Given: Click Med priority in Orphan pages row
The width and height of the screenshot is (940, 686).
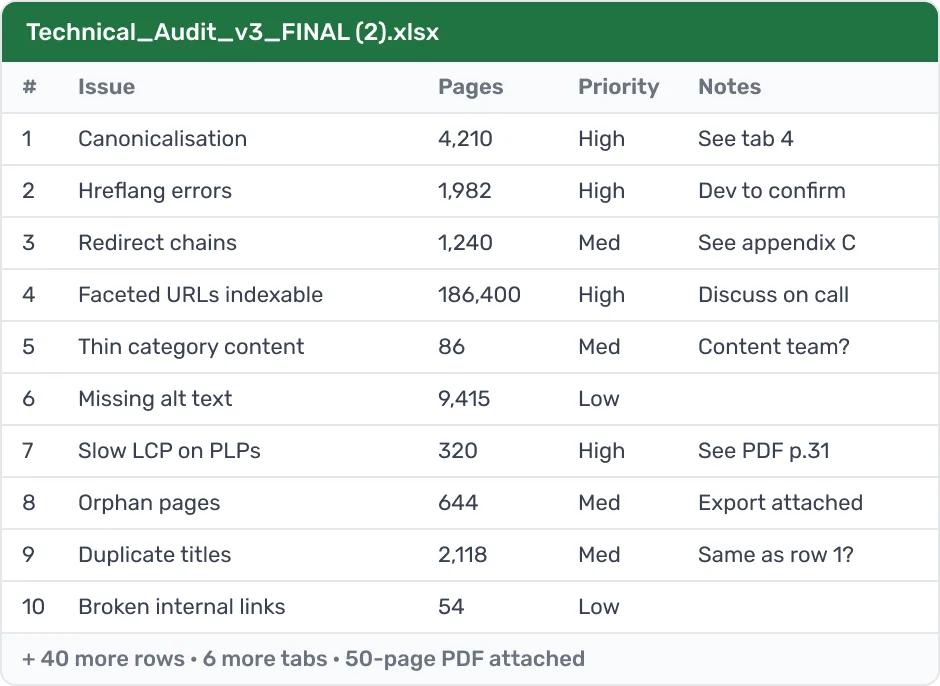Looking at the screenshot, I should pyautogui.click(x=599, y=503).
